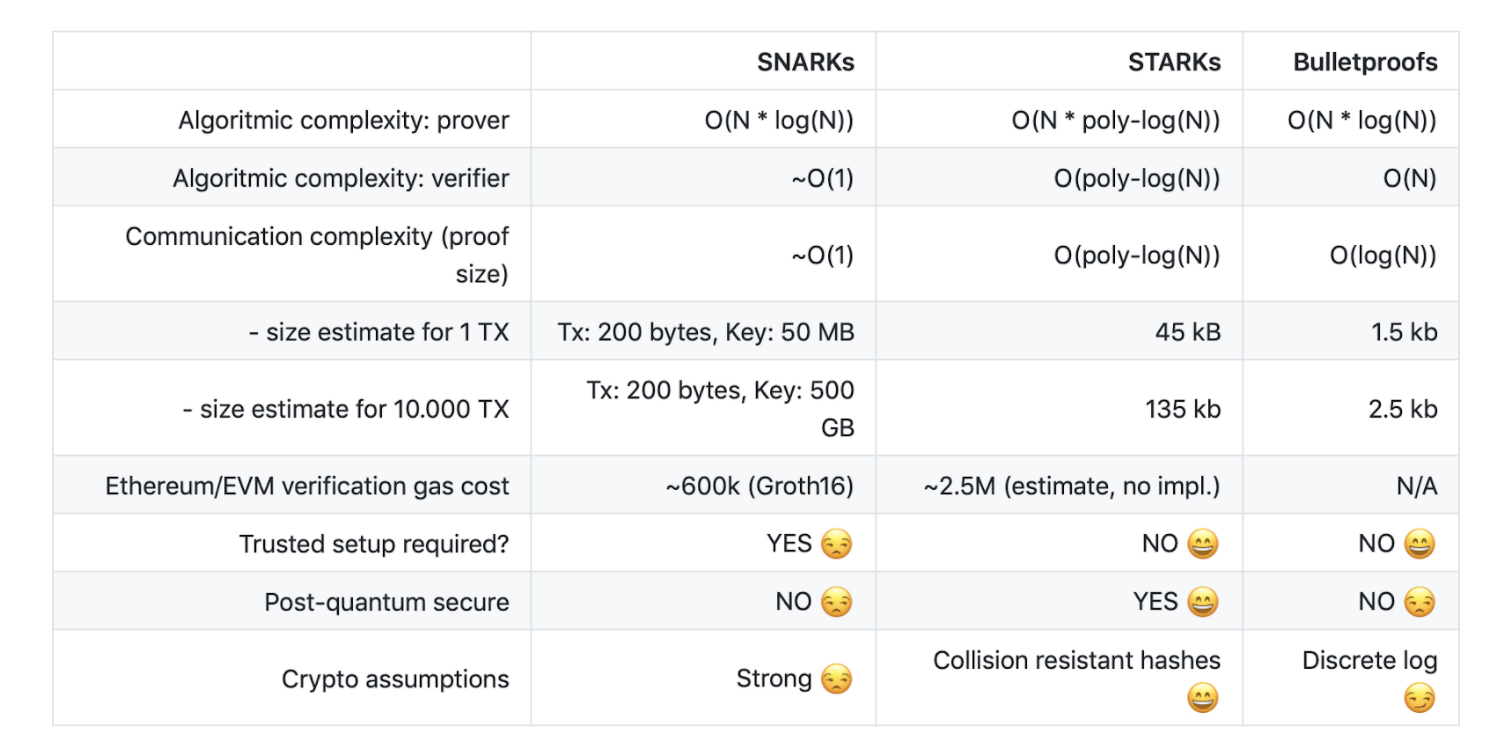This screenshot has height=750, width=1491.
Task: Click the 'N/A' Bulletproofs gas cost cell
Action: point(1416,487)
